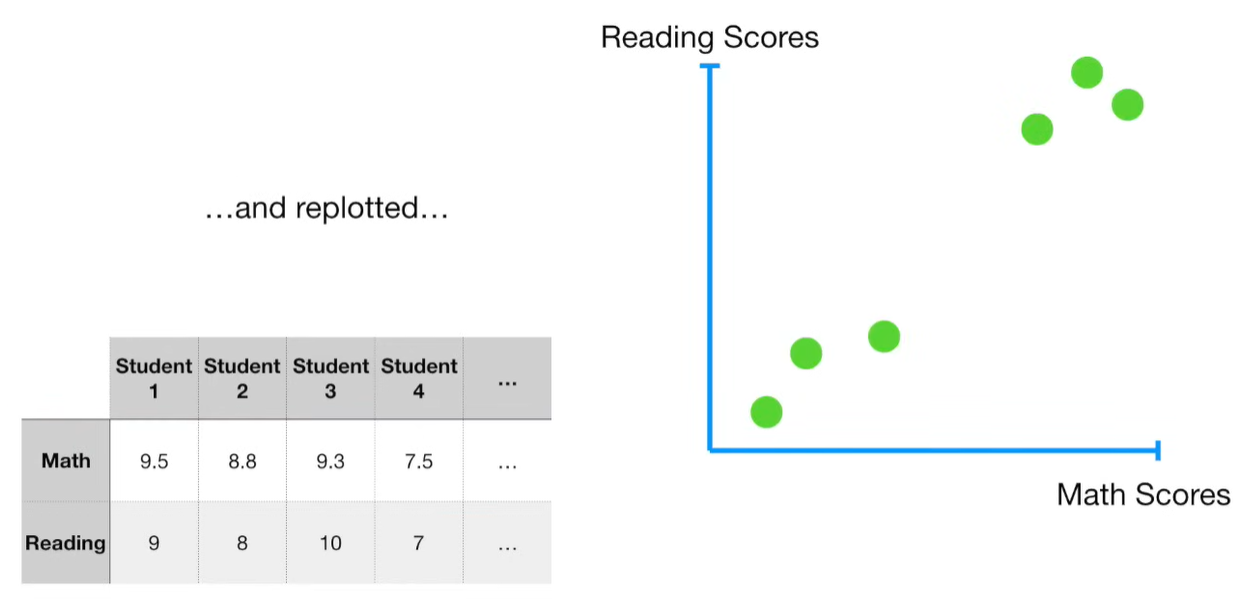Viewport: 1241px width, 599px height.
Task: Click the topmost green data point
Action: click(1086, 73)
